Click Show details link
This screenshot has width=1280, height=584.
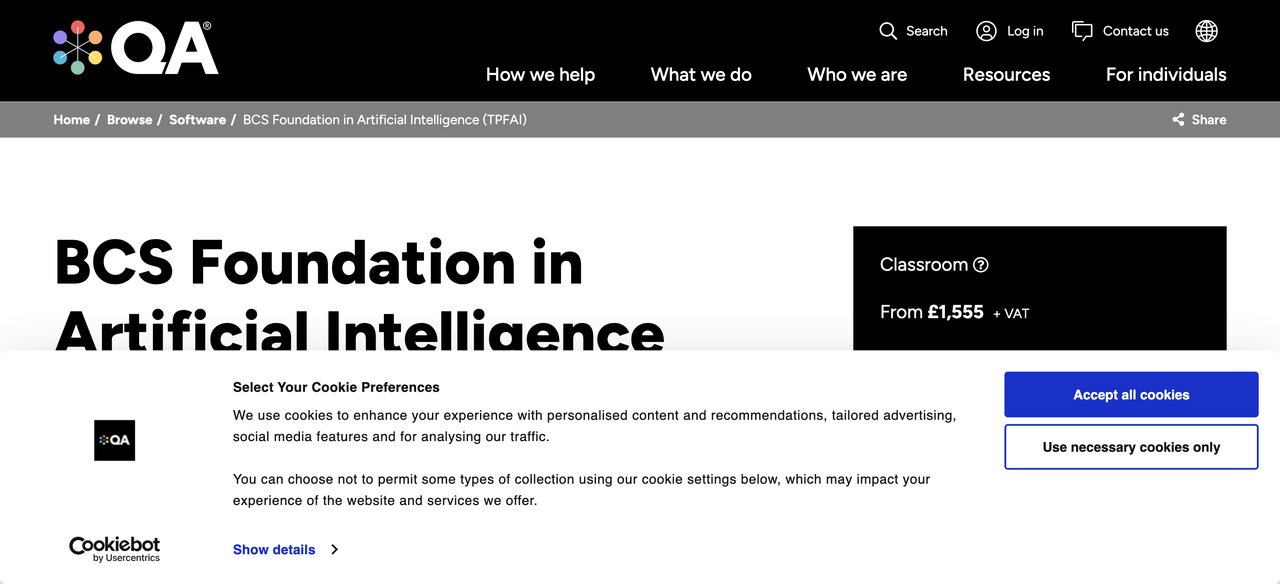click(274, 549)
